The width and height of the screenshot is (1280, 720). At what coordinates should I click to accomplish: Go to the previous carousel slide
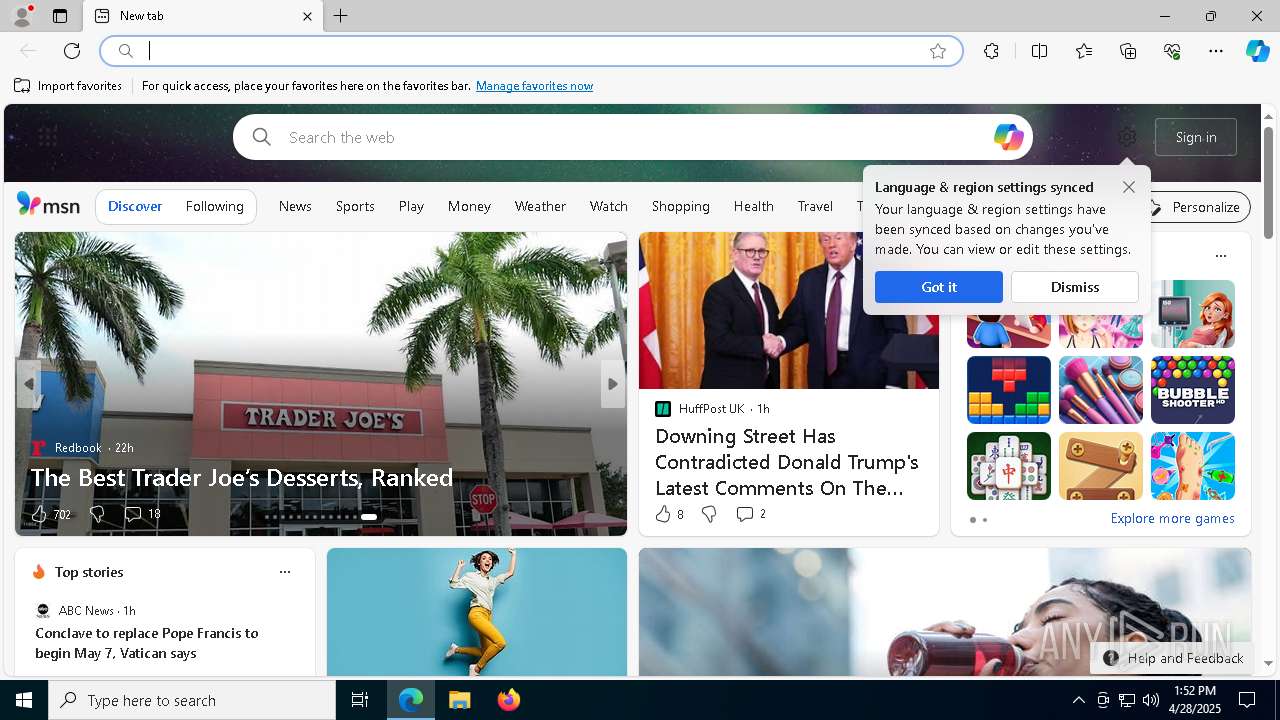tap(29, 384)
